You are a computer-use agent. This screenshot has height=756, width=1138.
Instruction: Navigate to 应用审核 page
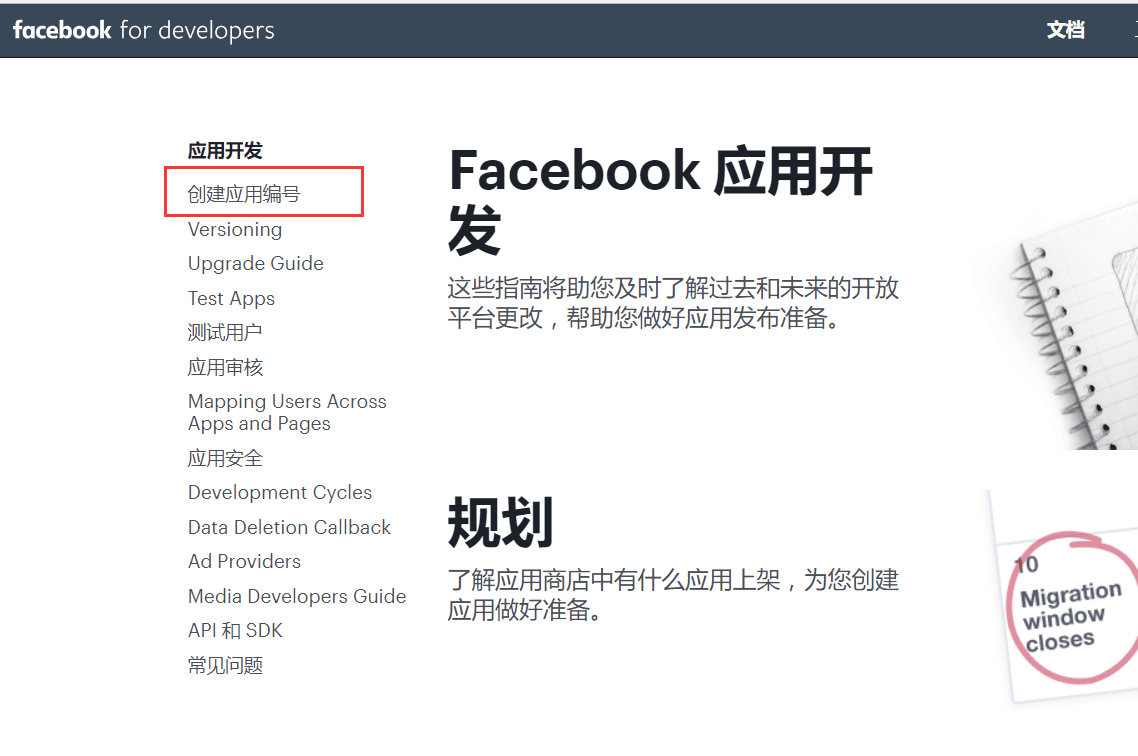(225, 367)
